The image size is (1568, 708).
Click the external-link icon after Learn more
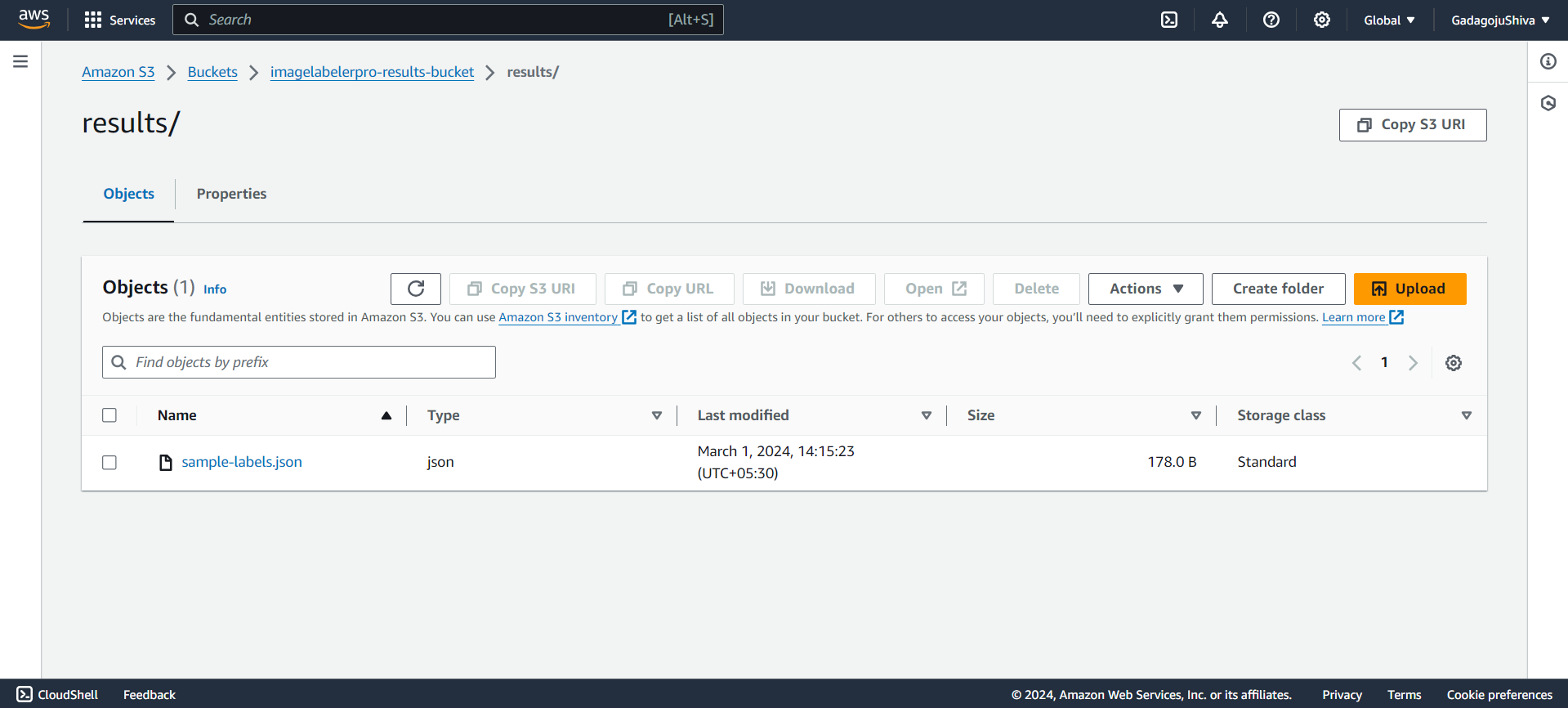tap(1396, 317)
